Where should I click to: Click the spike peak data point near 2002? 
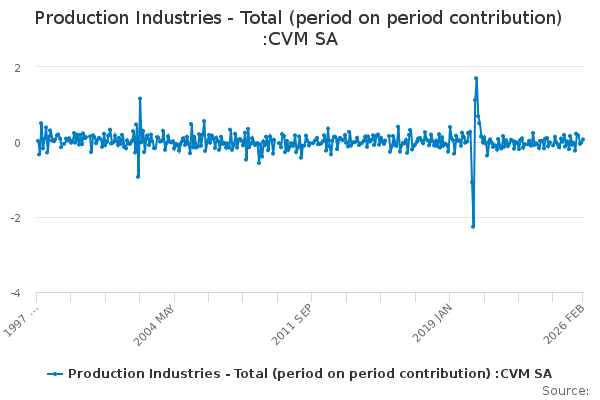click(x=140, y=98)
